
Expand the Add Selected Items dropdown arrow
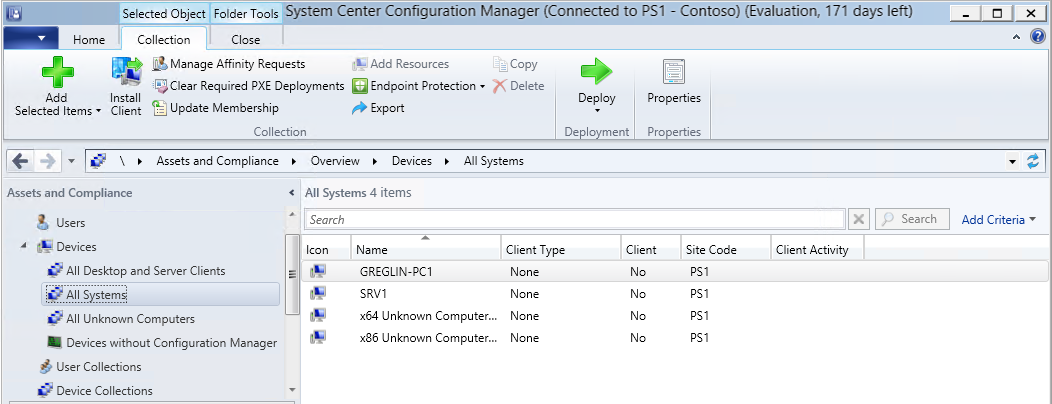98,111
